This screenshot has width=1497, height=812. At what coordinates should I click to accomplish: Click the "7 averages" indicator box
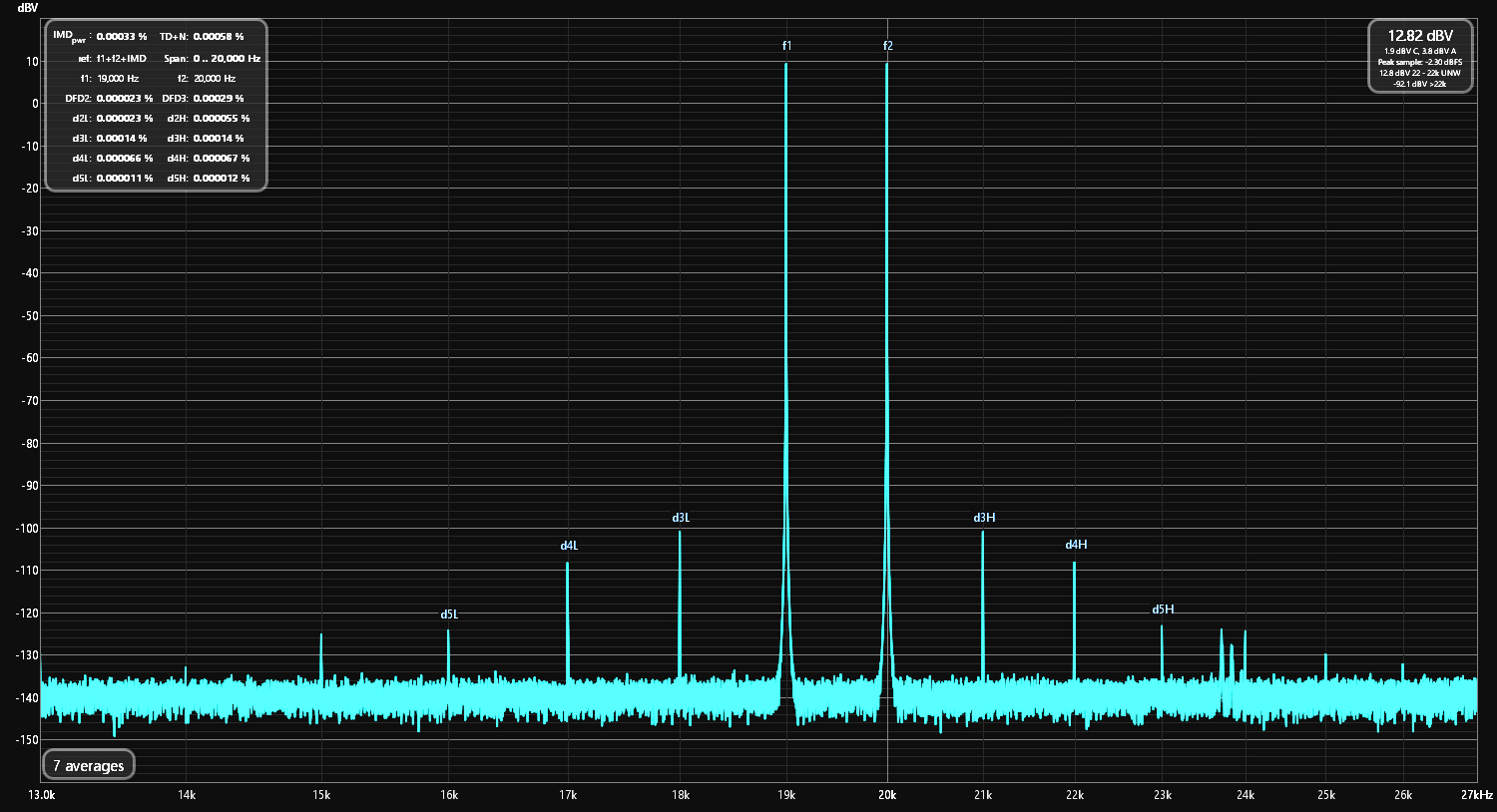click(89, 766)
